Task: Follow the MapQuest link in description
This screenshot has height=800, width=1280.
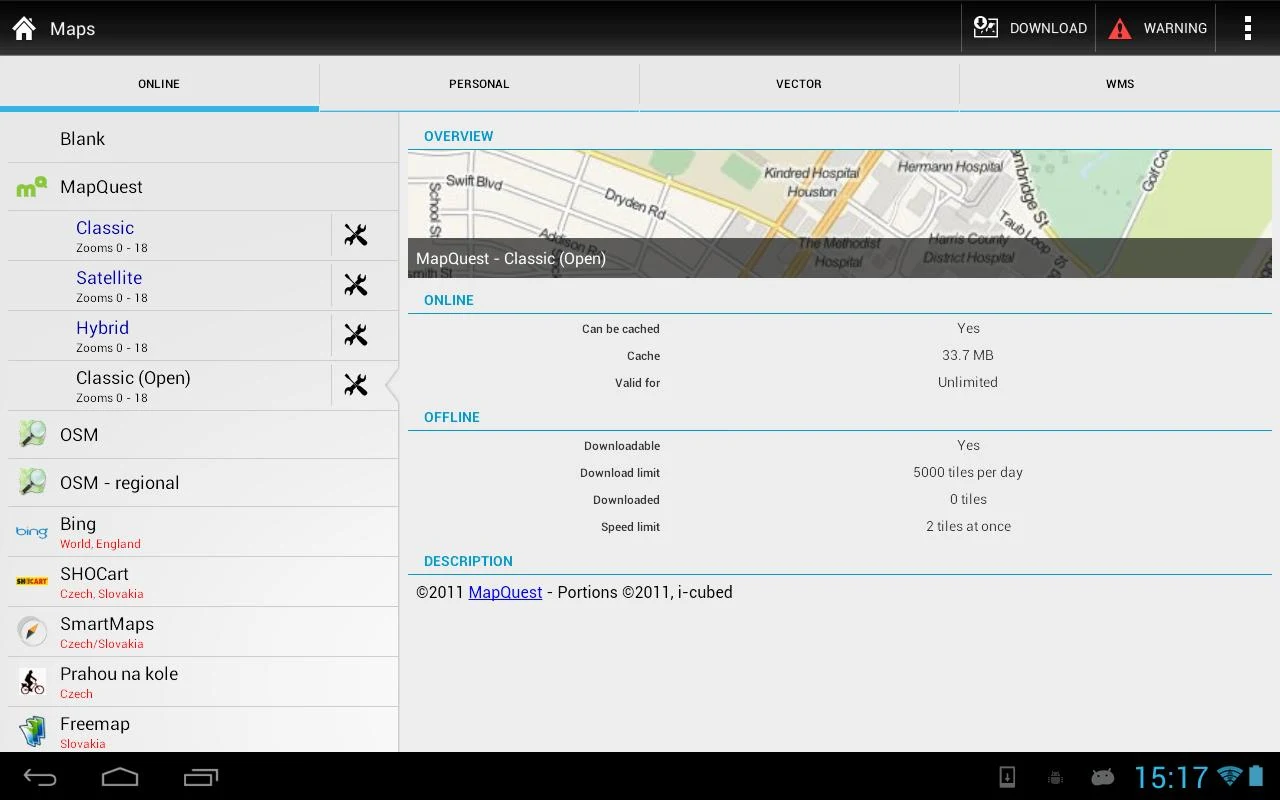Action: point(505,592)
